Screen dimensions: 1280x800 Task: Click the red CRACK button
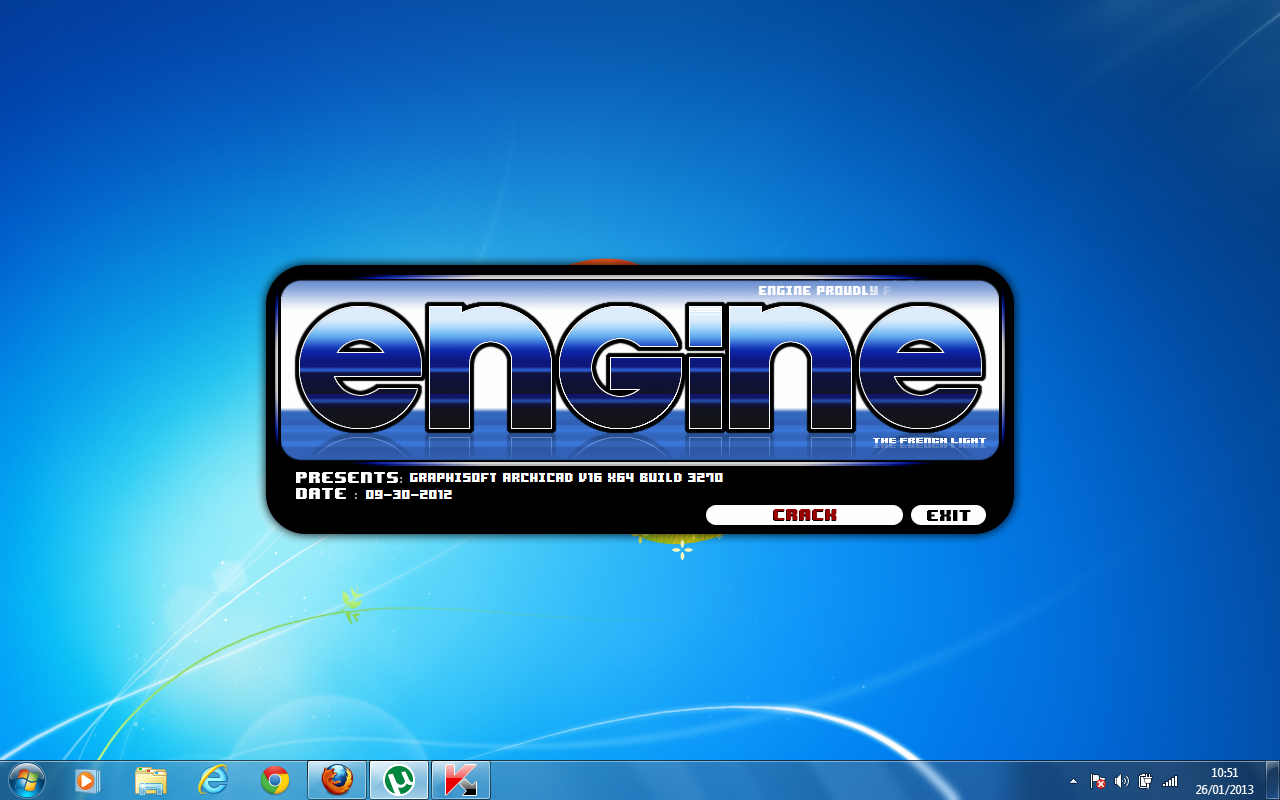[804, 515]
